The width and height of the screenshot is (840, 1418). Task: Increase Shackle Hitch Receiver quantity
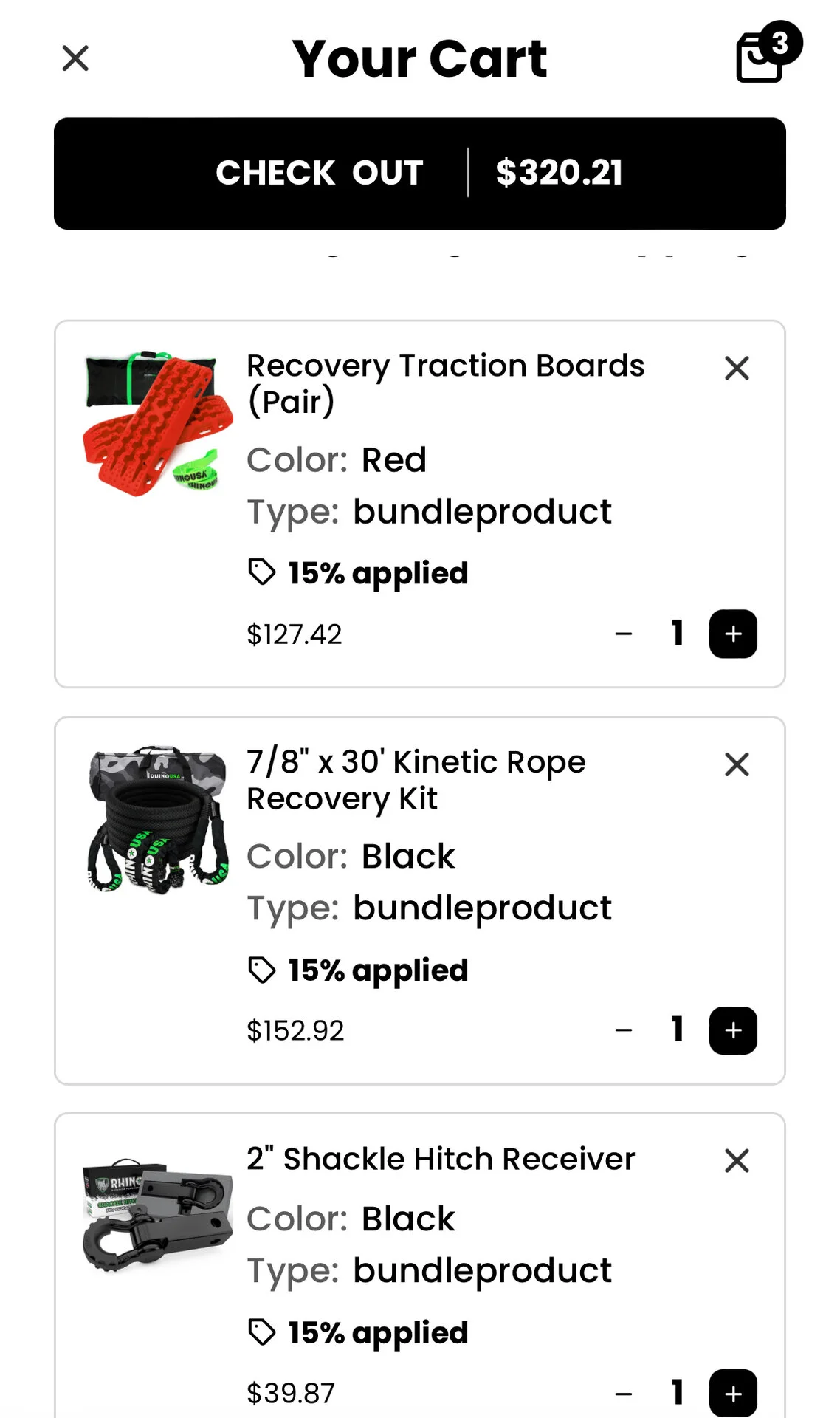click(x=733, y=1393)
